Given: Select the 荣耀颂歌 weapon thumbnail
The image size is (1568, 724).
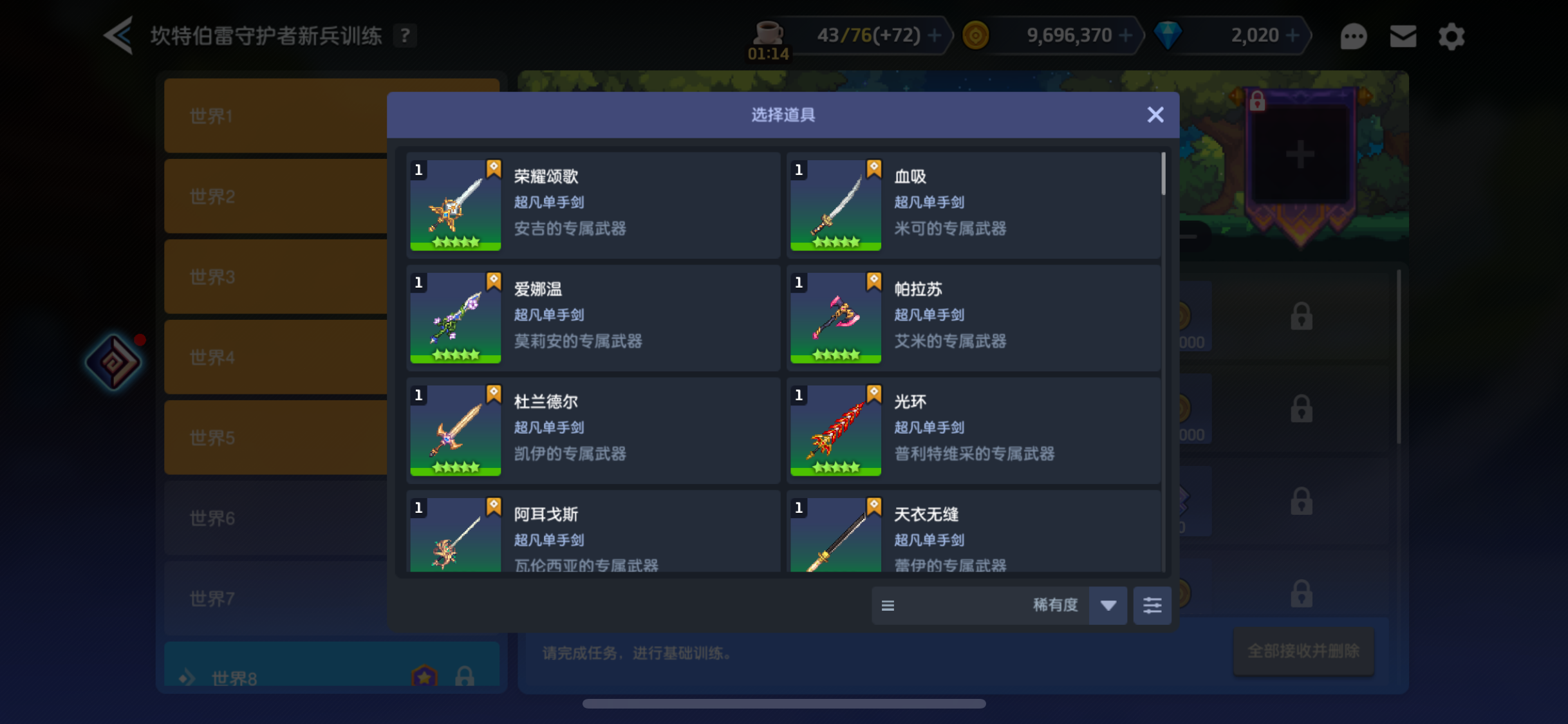Looking at the screenshot, I should coord(456,205).
